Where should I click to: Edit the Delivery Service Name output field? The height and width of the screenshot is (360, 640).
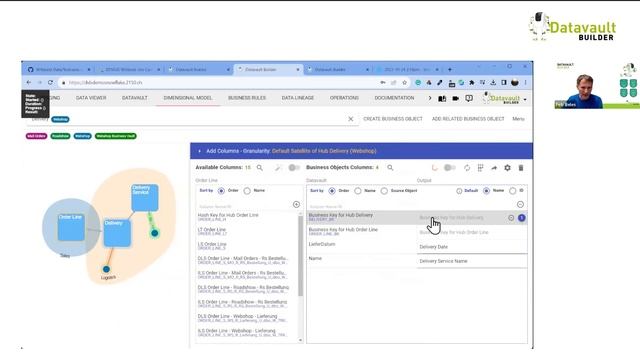click(472, 261)
